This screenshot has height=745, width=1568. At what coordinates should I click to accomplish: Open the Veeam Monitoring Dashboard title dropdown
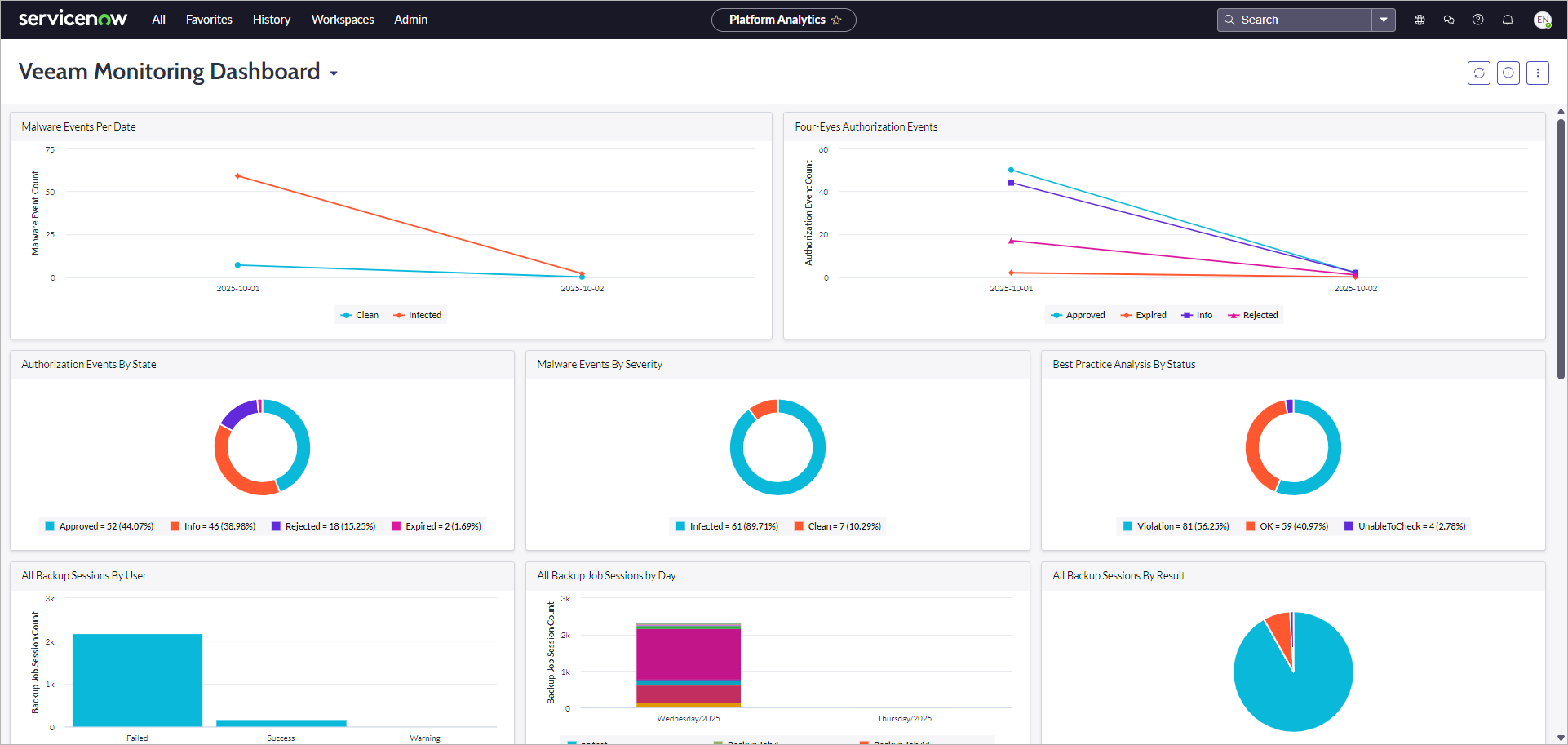click(x=334, y=73)
